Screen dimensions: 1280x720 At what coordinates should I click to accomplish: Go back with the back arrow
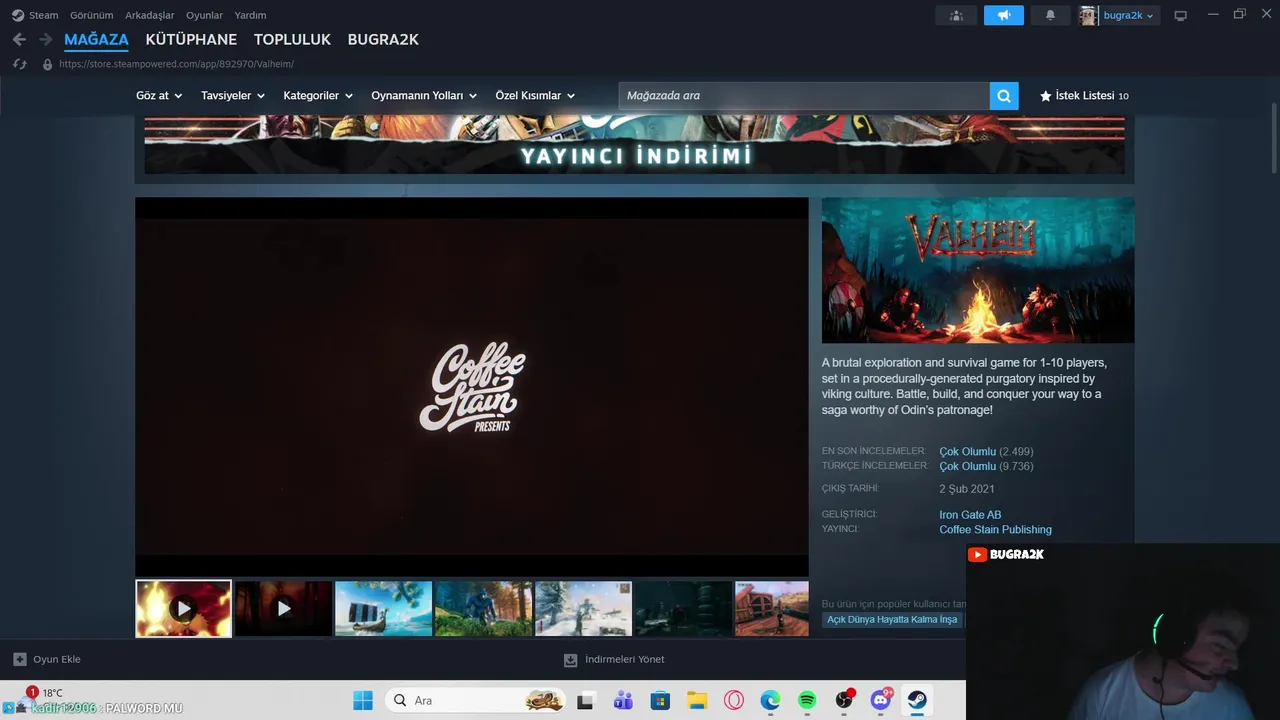(x=19, y=39)
